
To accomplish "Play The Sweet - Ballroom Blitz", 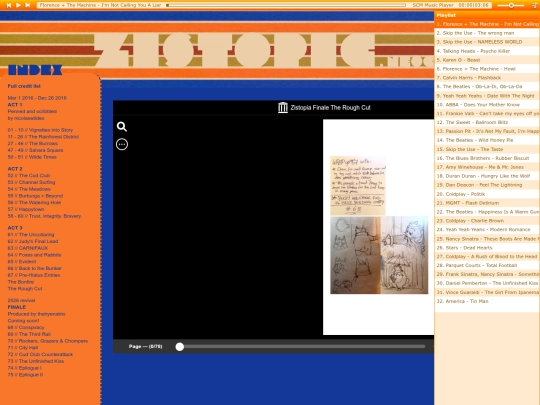I will click(487, 122).
